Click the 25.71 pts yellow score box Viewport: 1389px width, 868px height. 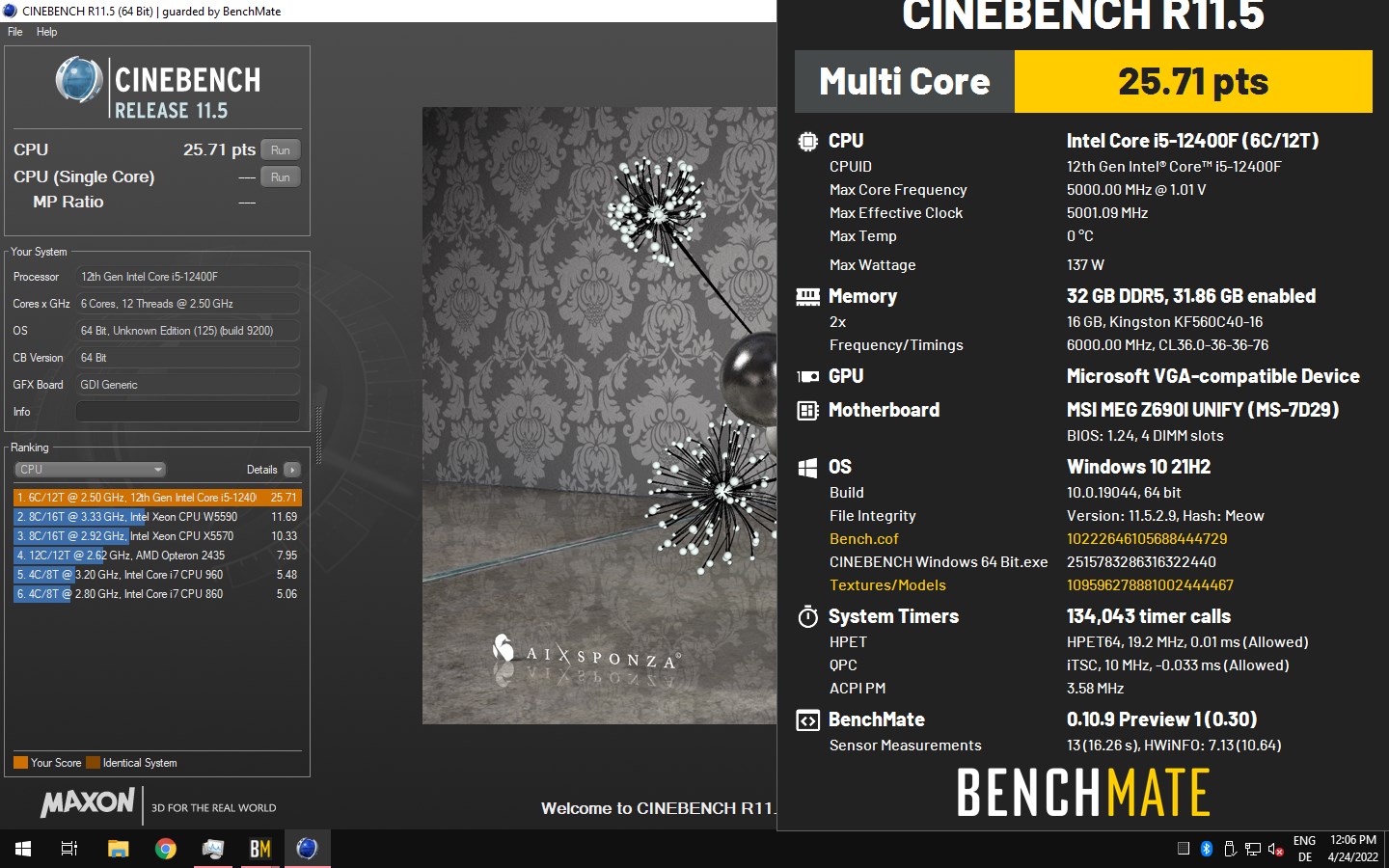[1193, 82]
